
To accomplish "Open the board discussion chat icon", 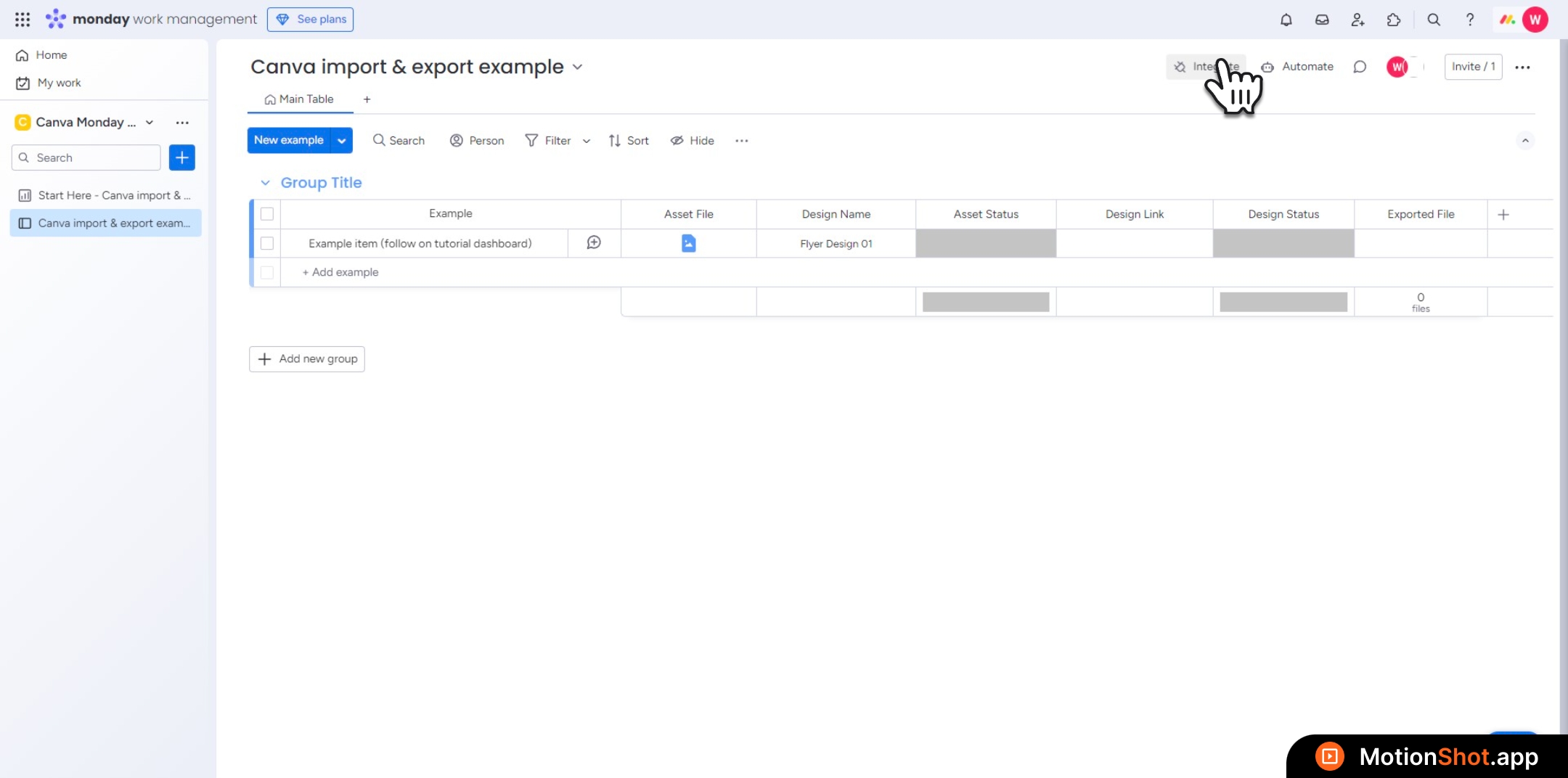I will click(x=1360, y=67).
